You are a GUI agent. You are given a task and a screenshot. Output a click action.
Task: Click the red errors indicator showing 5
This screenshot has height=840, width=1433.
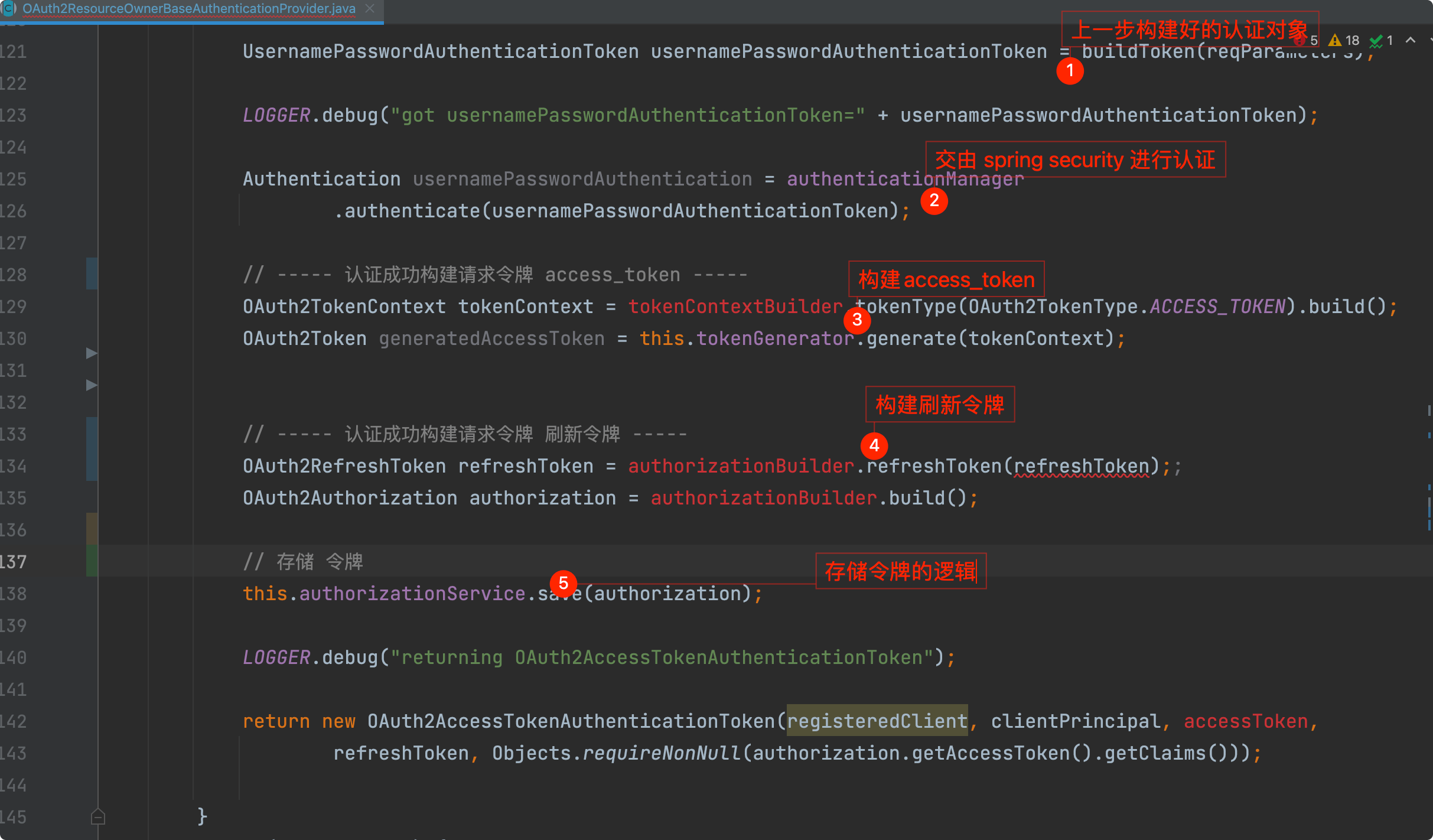pyautogui.click(x=1307, y=40)
